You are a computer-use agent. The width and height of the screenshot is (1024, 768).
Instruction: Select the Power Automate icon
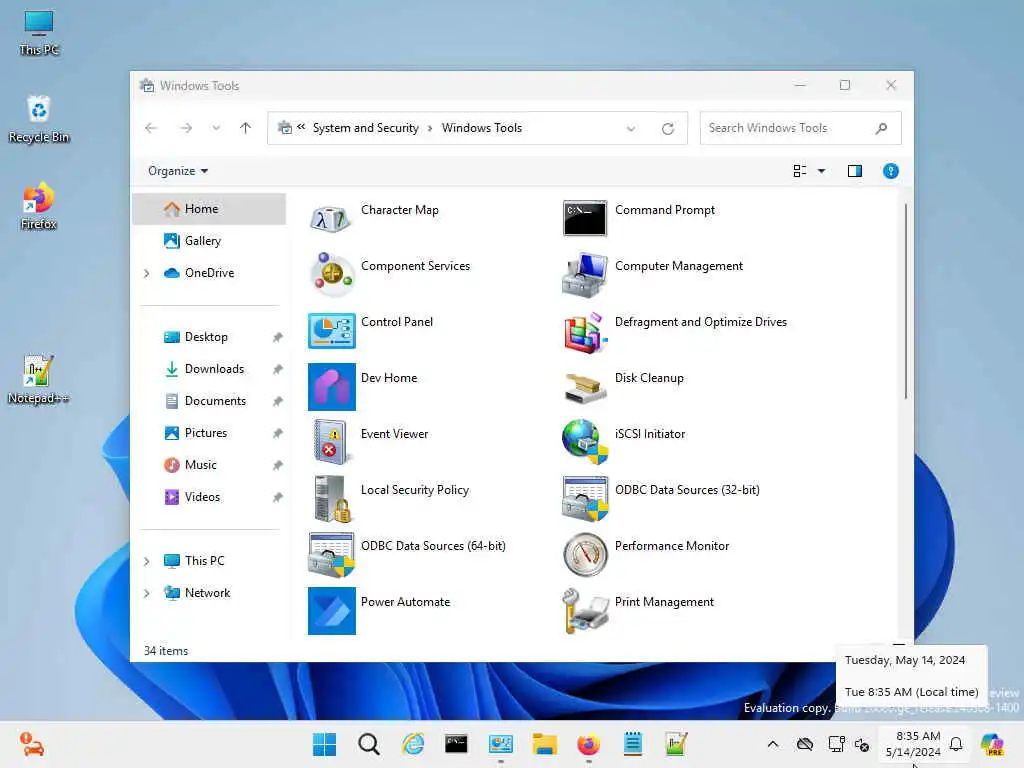pyautogui.click(x=331, y=611)
